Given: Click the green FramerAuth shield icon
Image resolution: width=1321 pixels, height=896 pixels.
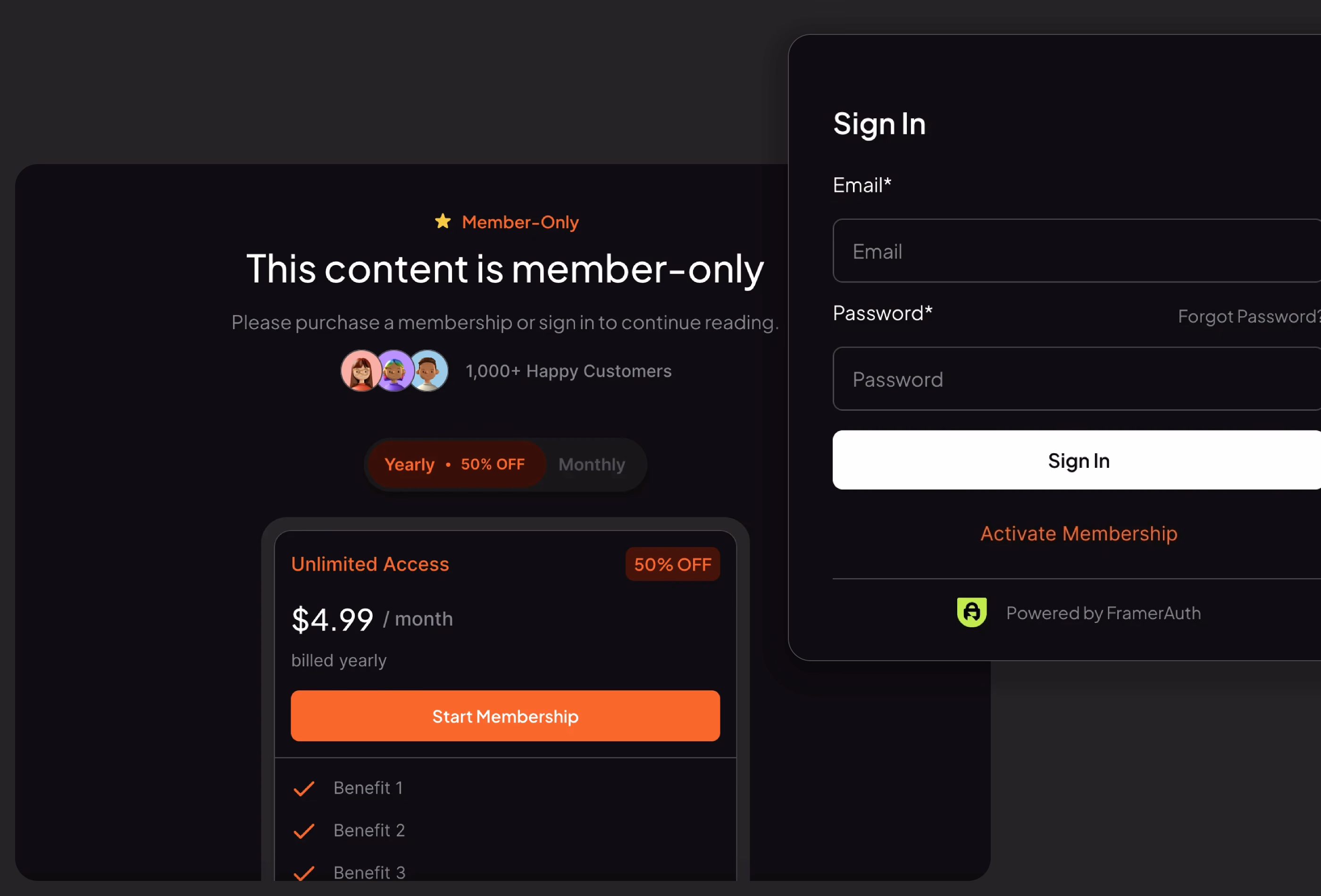Looking at the screenshot, I should [972, 613].
